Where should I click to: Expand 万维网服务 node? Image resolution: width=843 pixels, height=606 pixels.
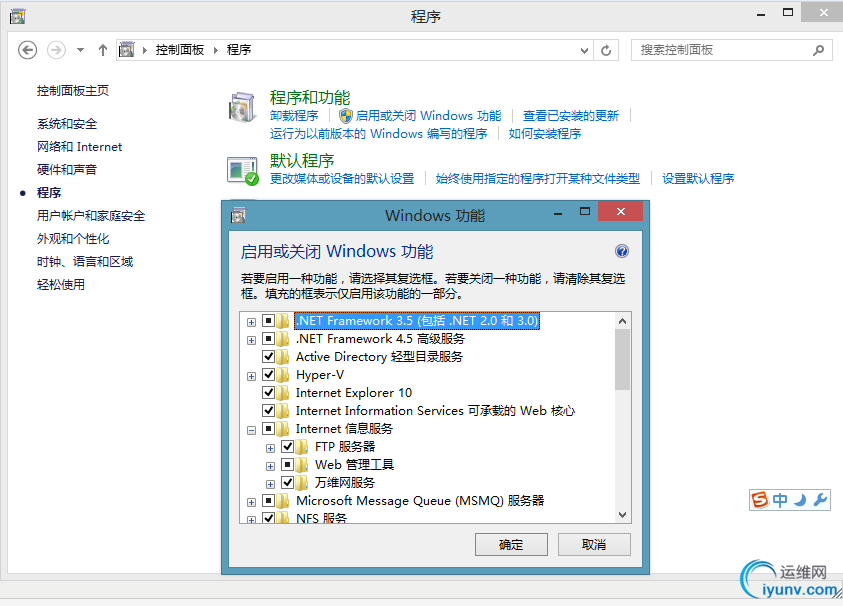270,484
